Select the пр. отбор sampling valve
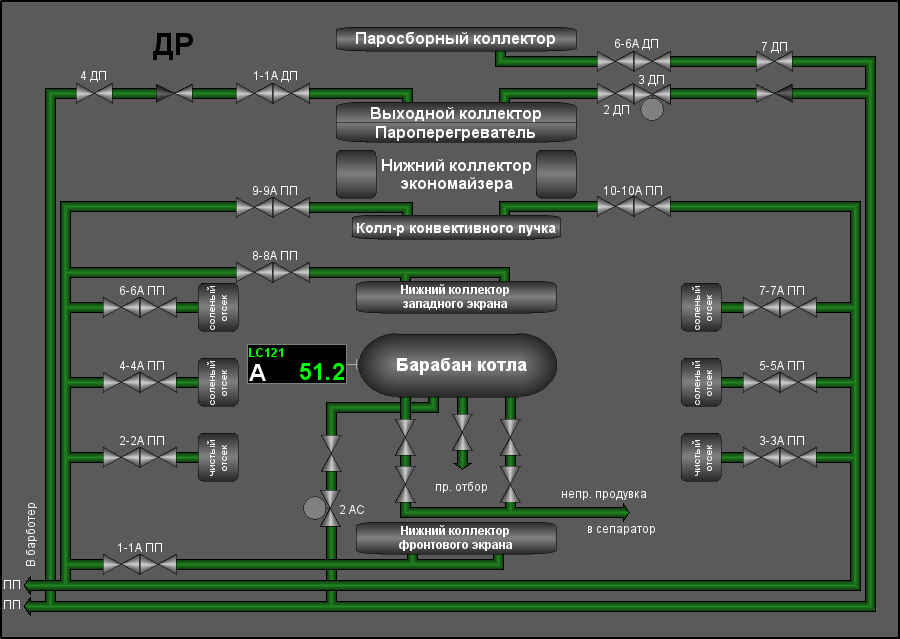Screen dimensions: 900x639 point(462,432)
